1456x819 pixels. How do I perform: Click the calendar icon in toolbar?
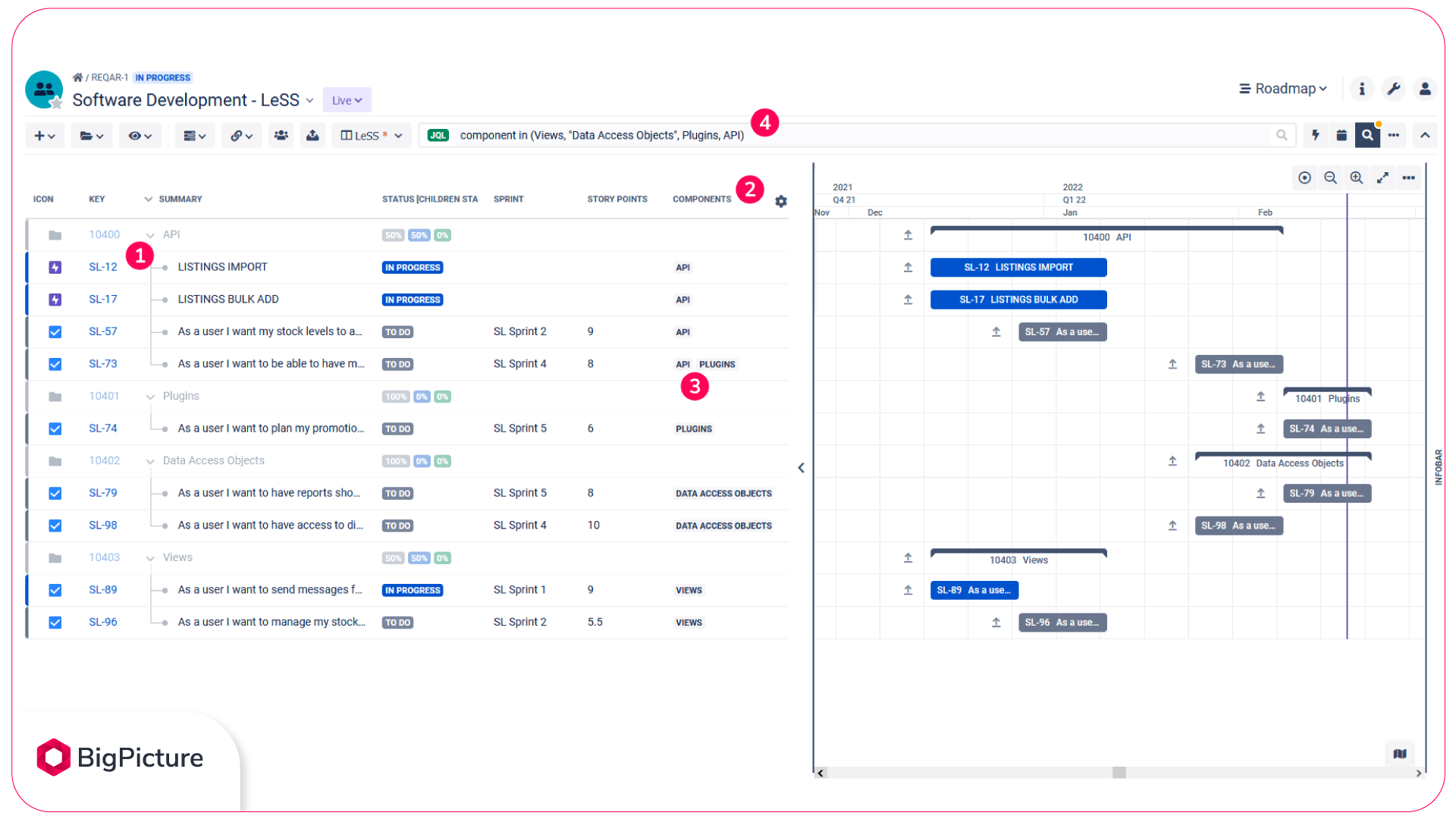[1341, 135]
